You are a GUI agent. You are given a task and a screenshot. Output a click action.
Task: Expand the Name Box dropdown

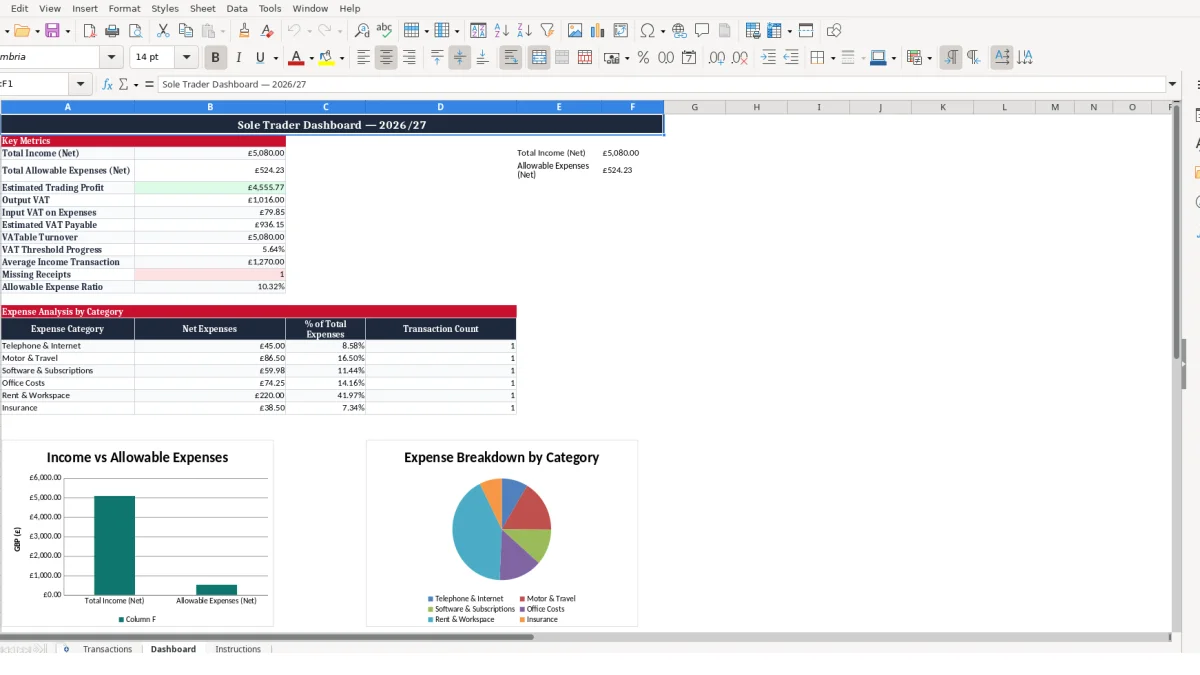pos(80,85)
